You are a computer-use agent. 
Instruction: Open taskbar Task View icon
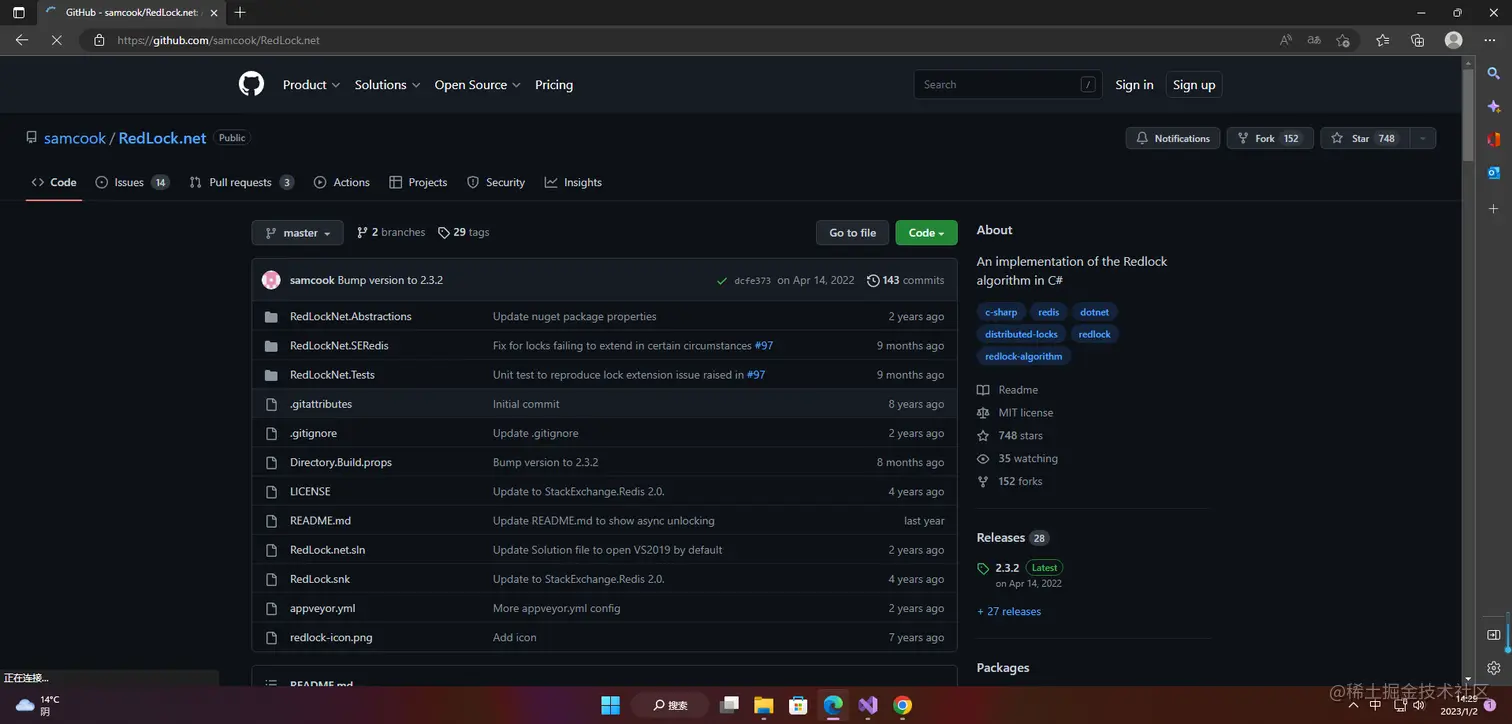(x=729, y=705)
